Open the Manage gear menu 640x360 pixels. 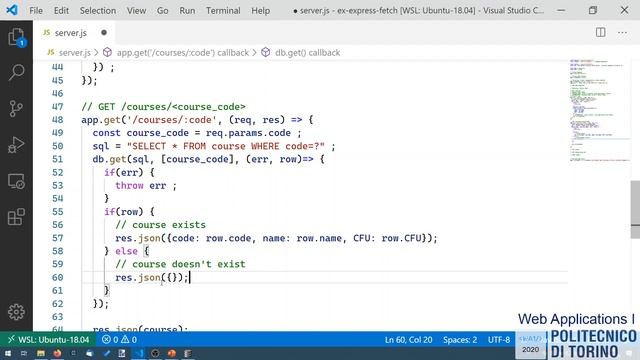click(16, 312)
